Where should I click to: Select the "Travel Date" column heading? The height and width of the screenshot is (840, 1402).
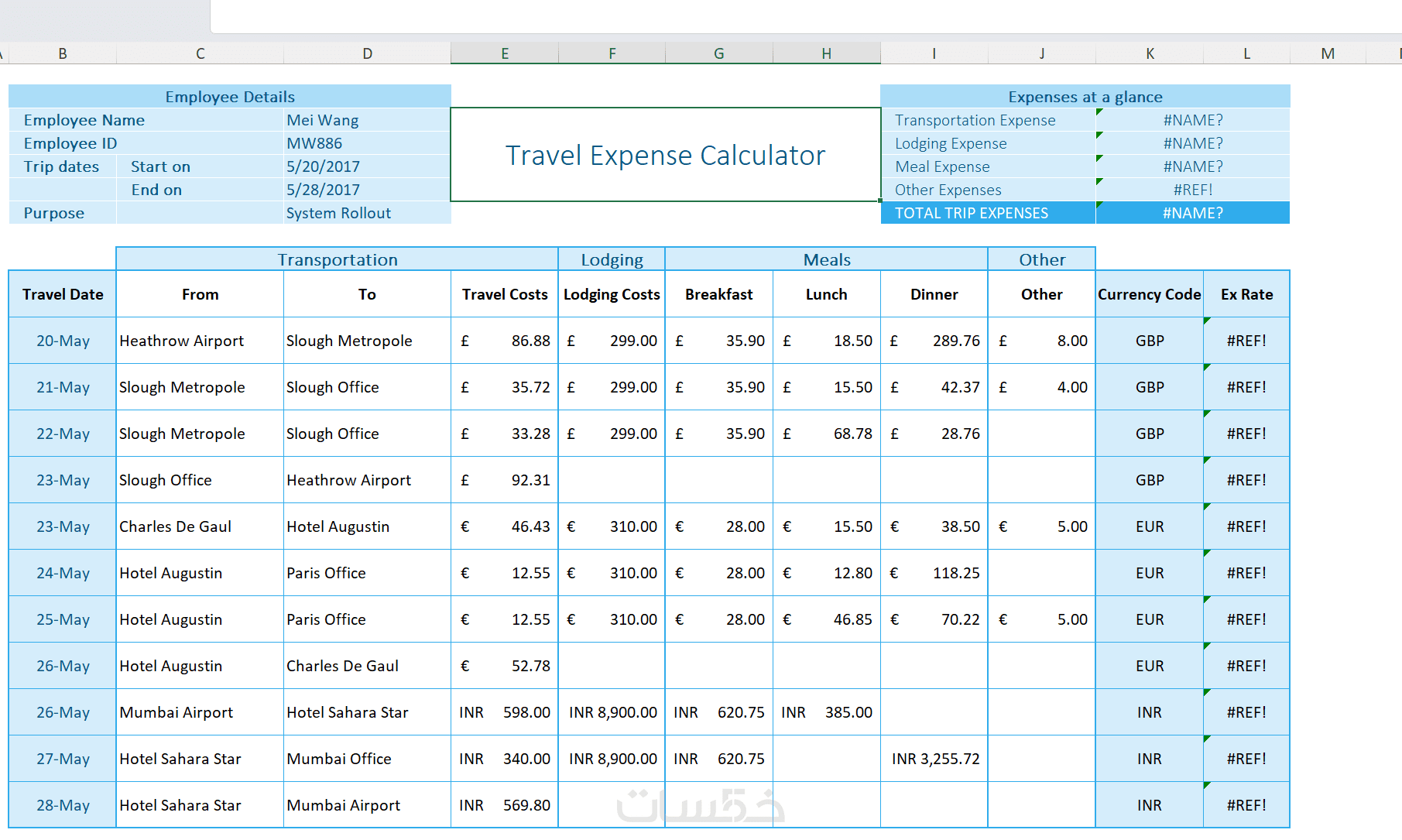63,294
